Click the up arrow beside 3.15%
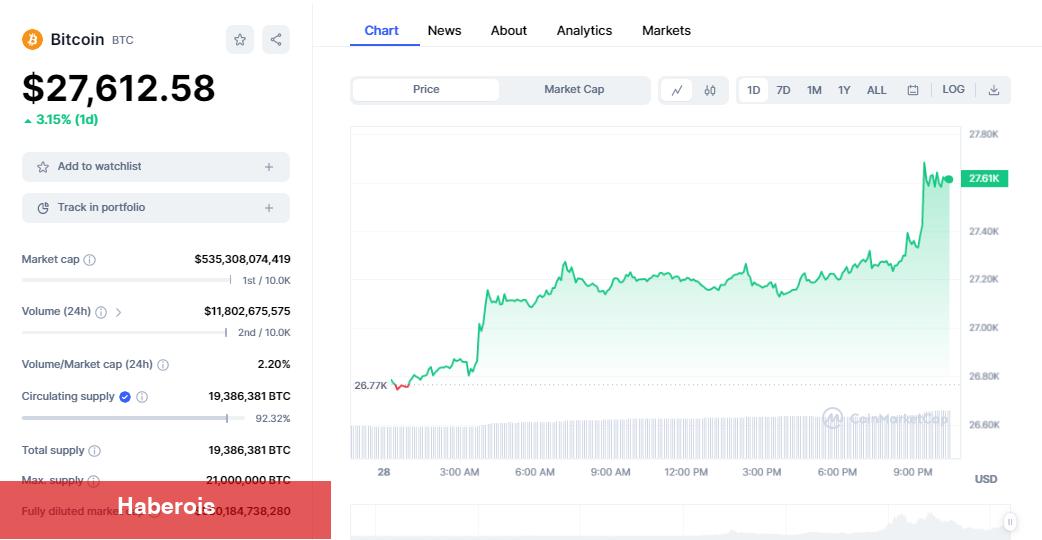Screen dimensions: 1042x540 pos(27,121)
